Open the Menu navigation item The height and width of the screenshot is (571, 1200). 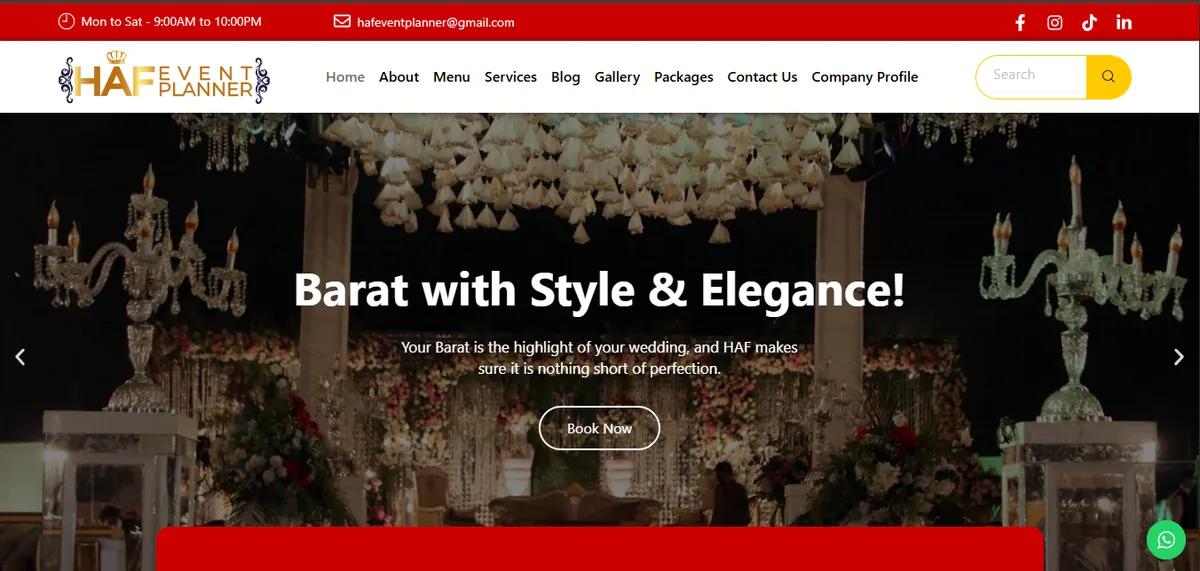click(x=452, y=77)
